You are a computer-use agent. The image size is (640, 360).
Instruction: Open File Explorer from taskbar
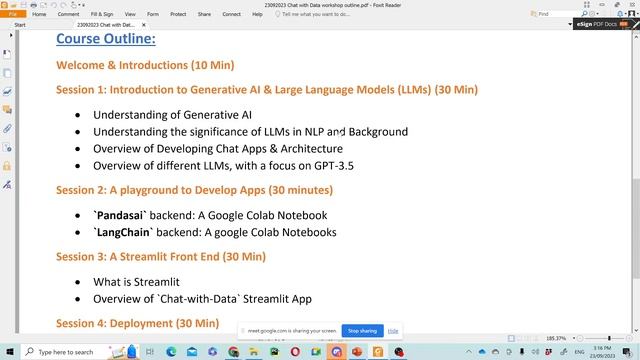coord(254,351)
